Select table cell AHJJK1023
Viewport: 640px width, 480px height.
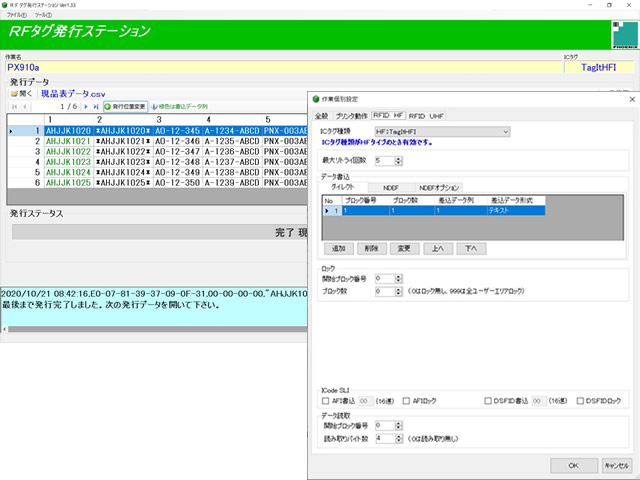point(68,162)
